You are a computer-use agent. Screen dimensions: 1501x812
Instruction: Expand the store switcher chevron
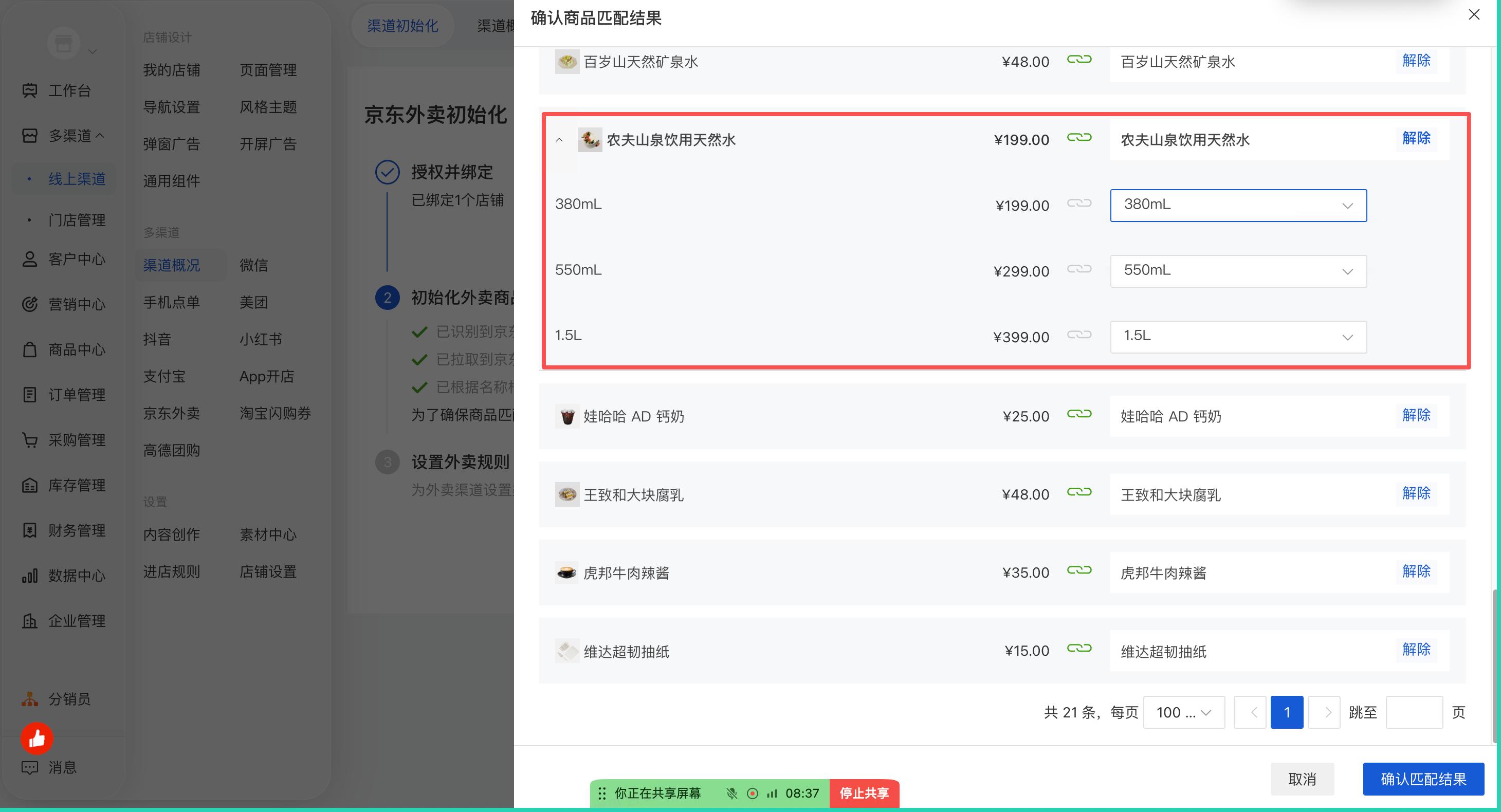[92, 52]
